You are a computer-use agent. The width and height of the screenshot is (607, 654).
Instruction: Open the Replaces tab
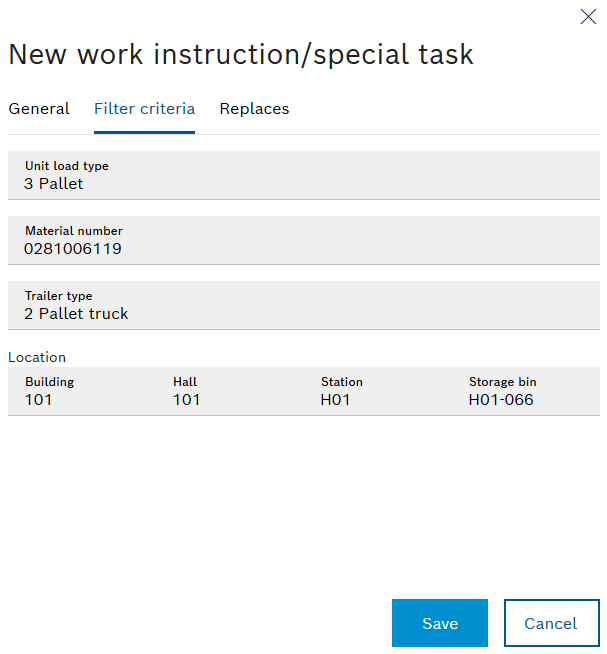click(254, 109)
